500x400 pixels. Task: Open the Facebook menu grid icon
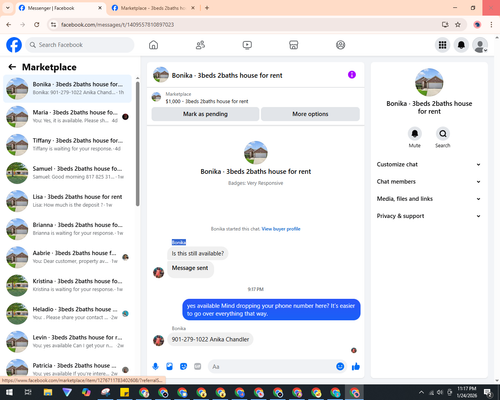[x=442, y=45]
